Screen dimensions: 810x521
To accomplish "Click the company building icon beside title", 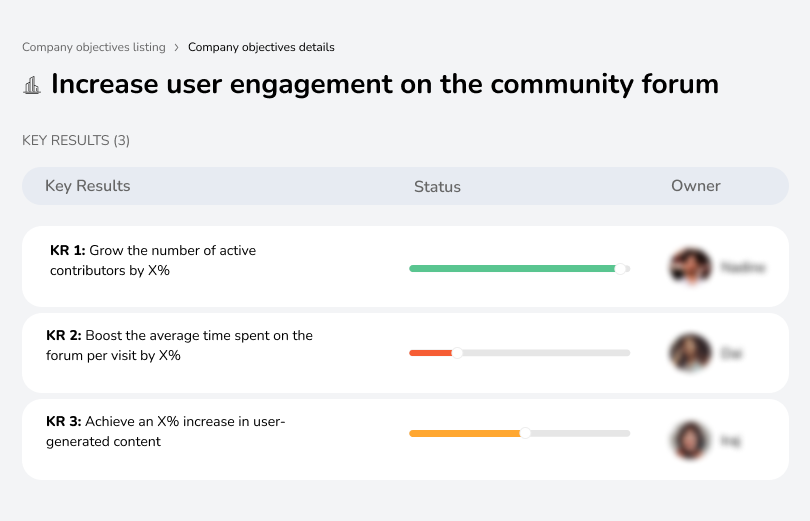I will (32, 85).
